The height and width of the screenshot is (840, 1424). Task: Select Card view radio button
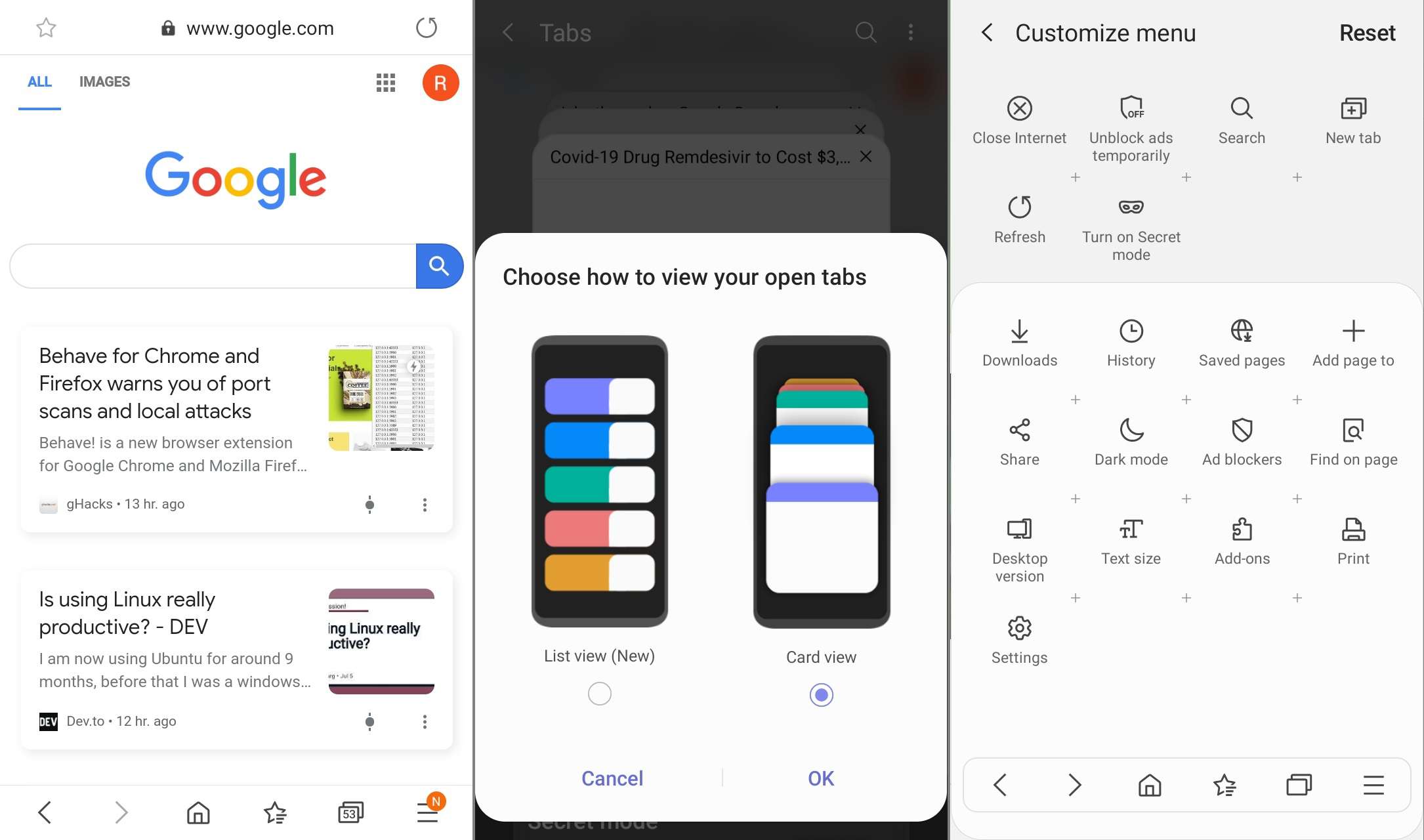(x=821, y=694)
